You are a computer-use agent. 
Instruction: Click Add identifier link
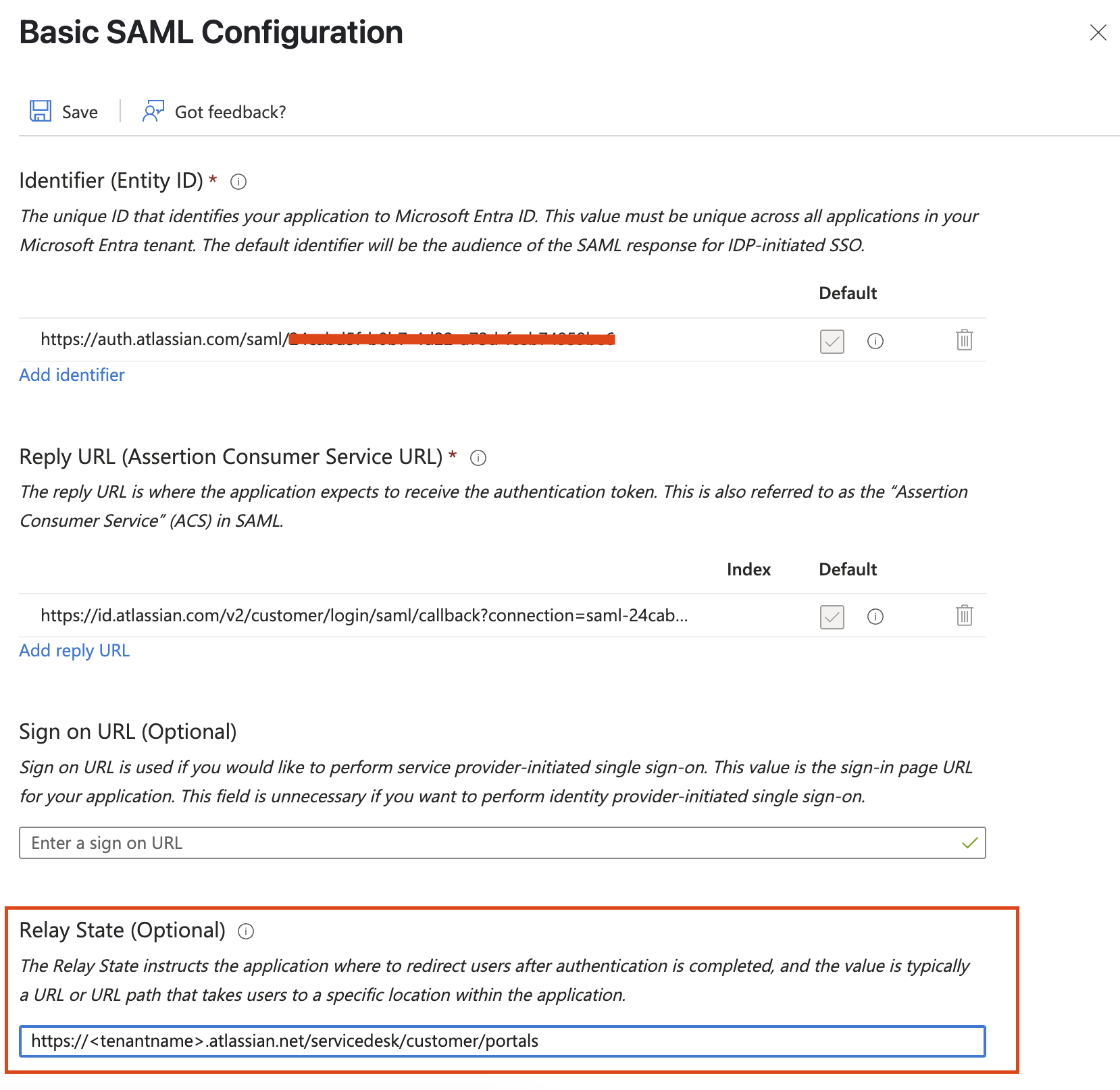72,375
